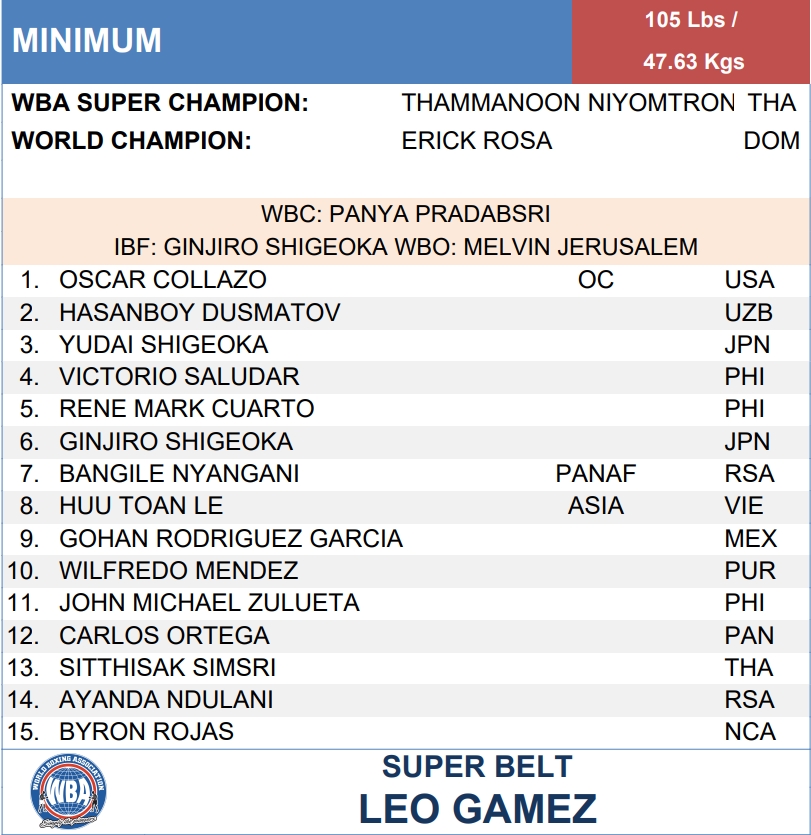The image size is (811, 835).
Task: Select the MINIMUM division header
Action: point(87,40)
